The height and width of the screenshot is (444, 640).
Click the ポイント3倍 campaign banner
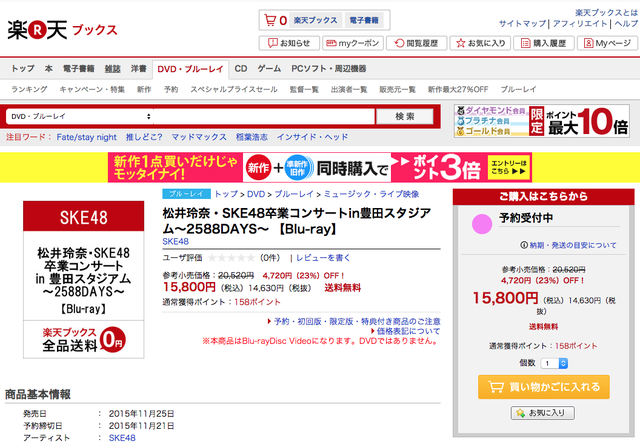point(320,167)
